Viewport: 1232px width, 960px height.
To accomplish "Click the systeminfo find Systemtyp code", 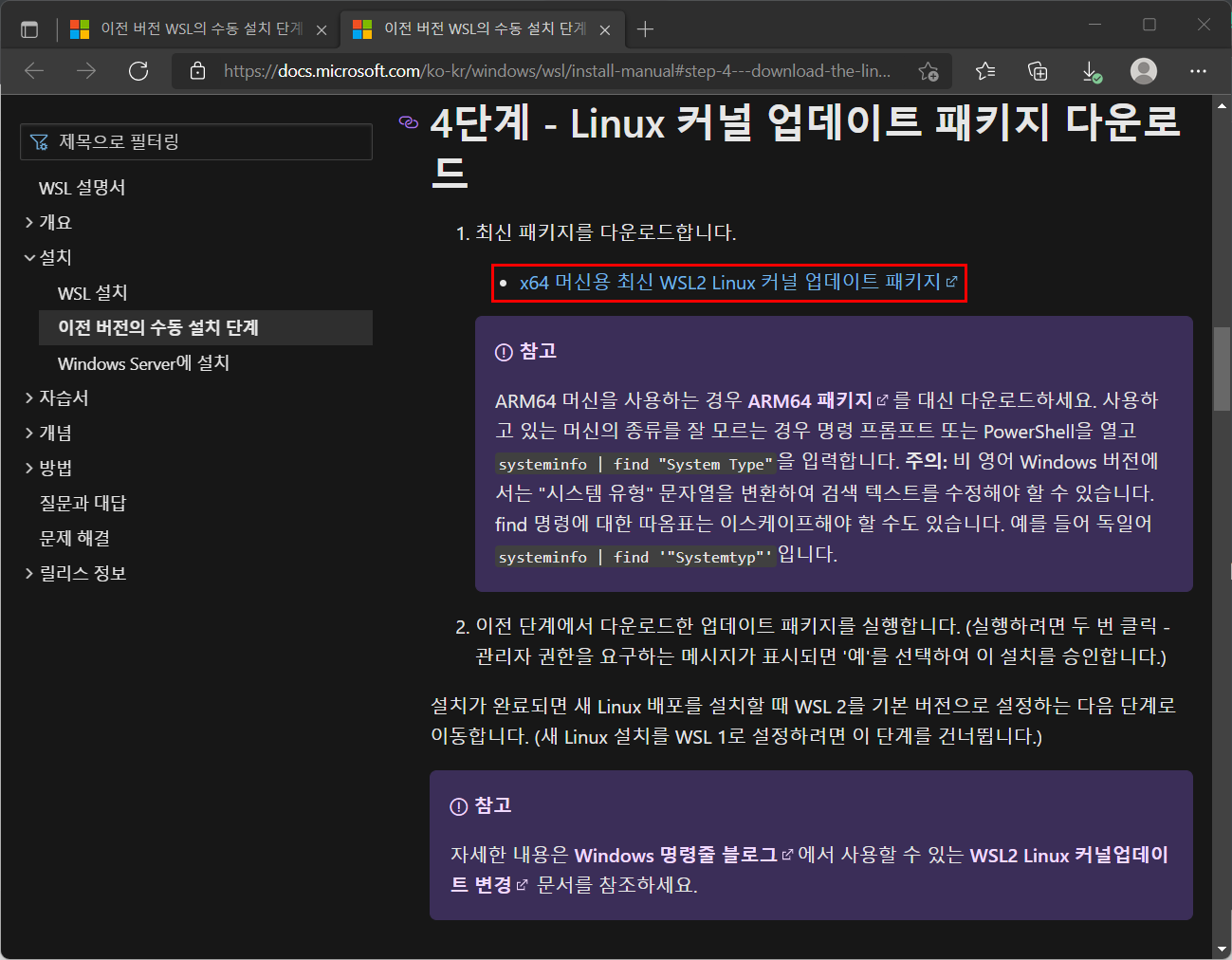I will pyautogui.click(x=635, y=557).
